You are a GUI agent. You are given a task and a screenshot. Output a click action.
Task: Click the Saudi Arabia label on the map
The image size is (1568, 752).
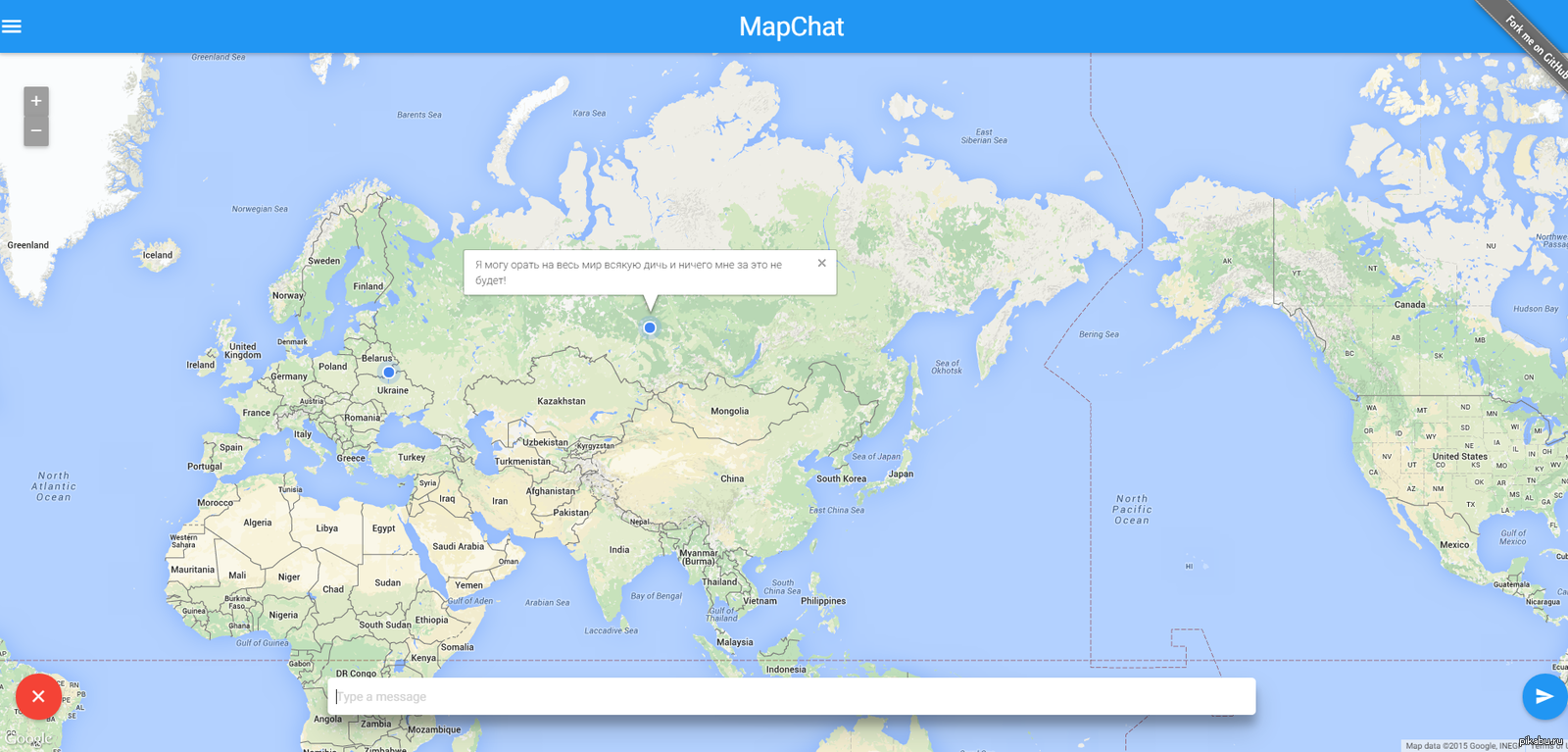point(458,547)
